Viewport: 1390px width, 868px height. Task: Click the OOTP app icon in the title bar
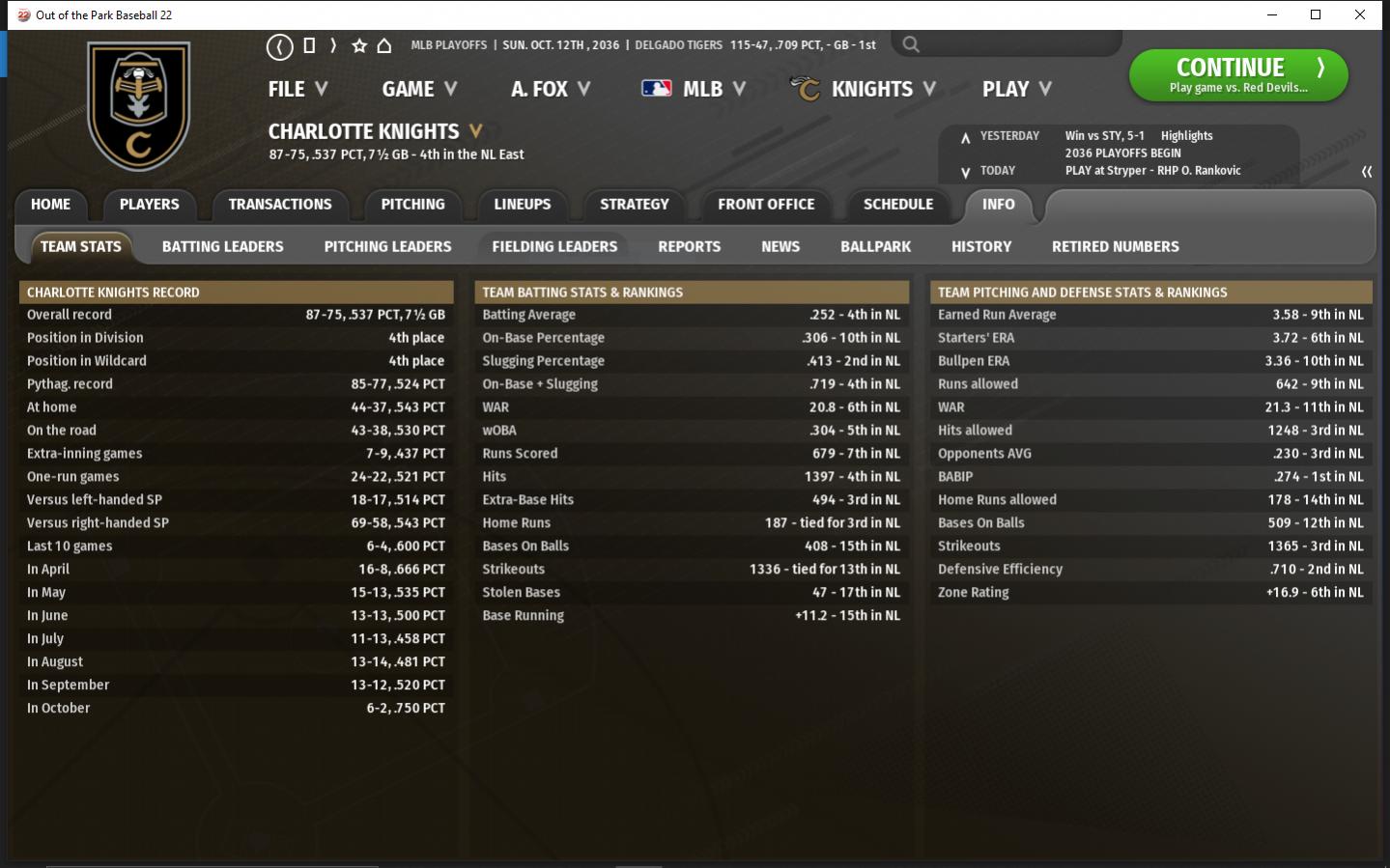click(23, 14)
